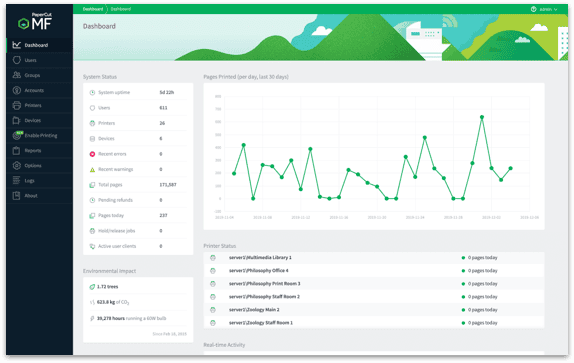Click the PaperCut MF logo
This screenshot has height=363, width=574.
click(35, 21)
